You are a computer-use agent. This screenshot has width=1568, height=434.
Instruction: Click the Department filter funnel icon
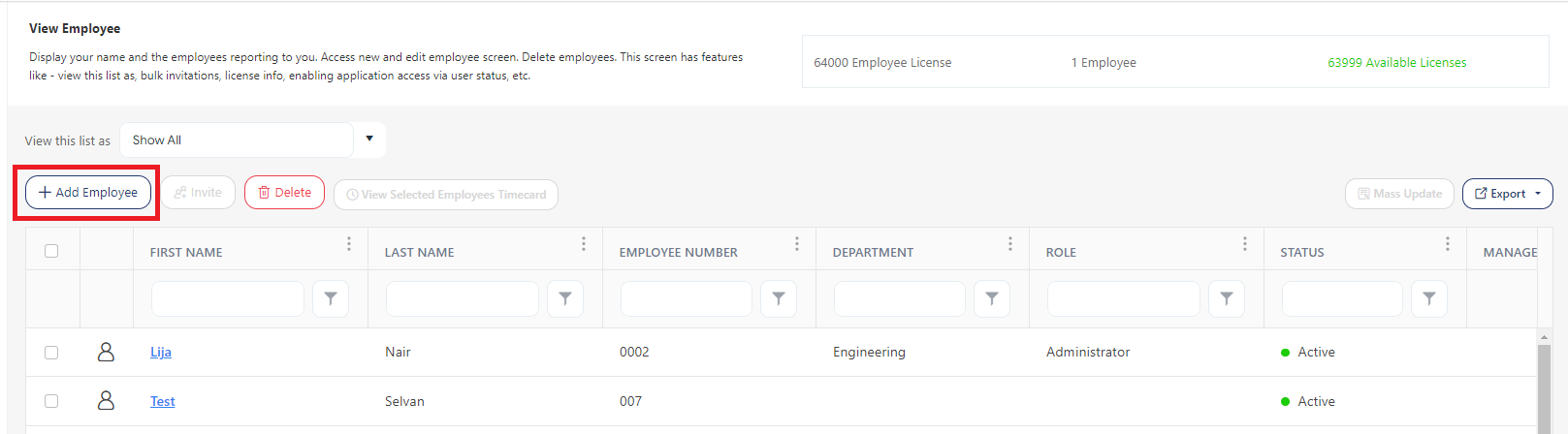point(992,299)
